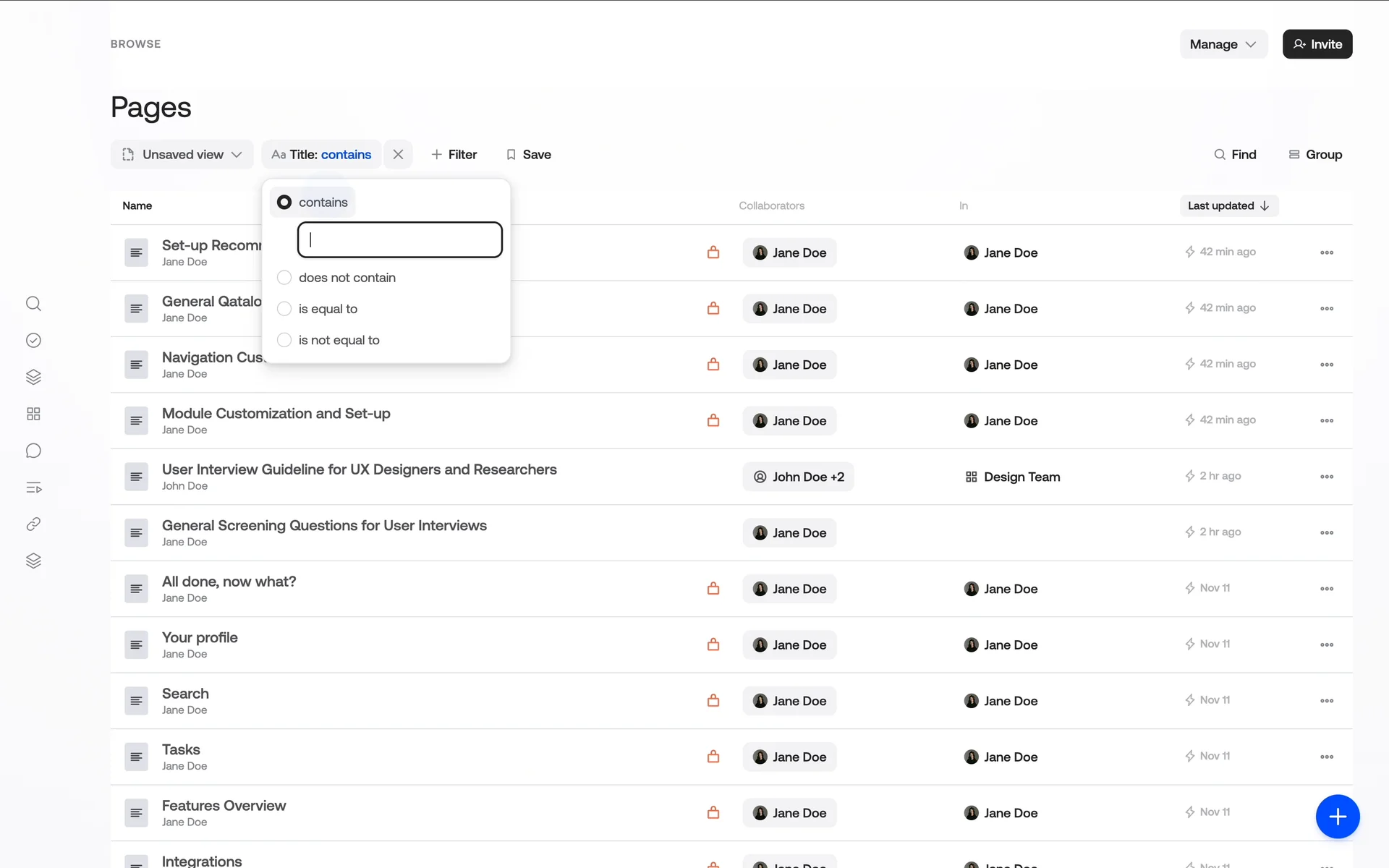Open three-dot menu for Your profile row
This screenshot has width=1389, height=868.
1326,645
